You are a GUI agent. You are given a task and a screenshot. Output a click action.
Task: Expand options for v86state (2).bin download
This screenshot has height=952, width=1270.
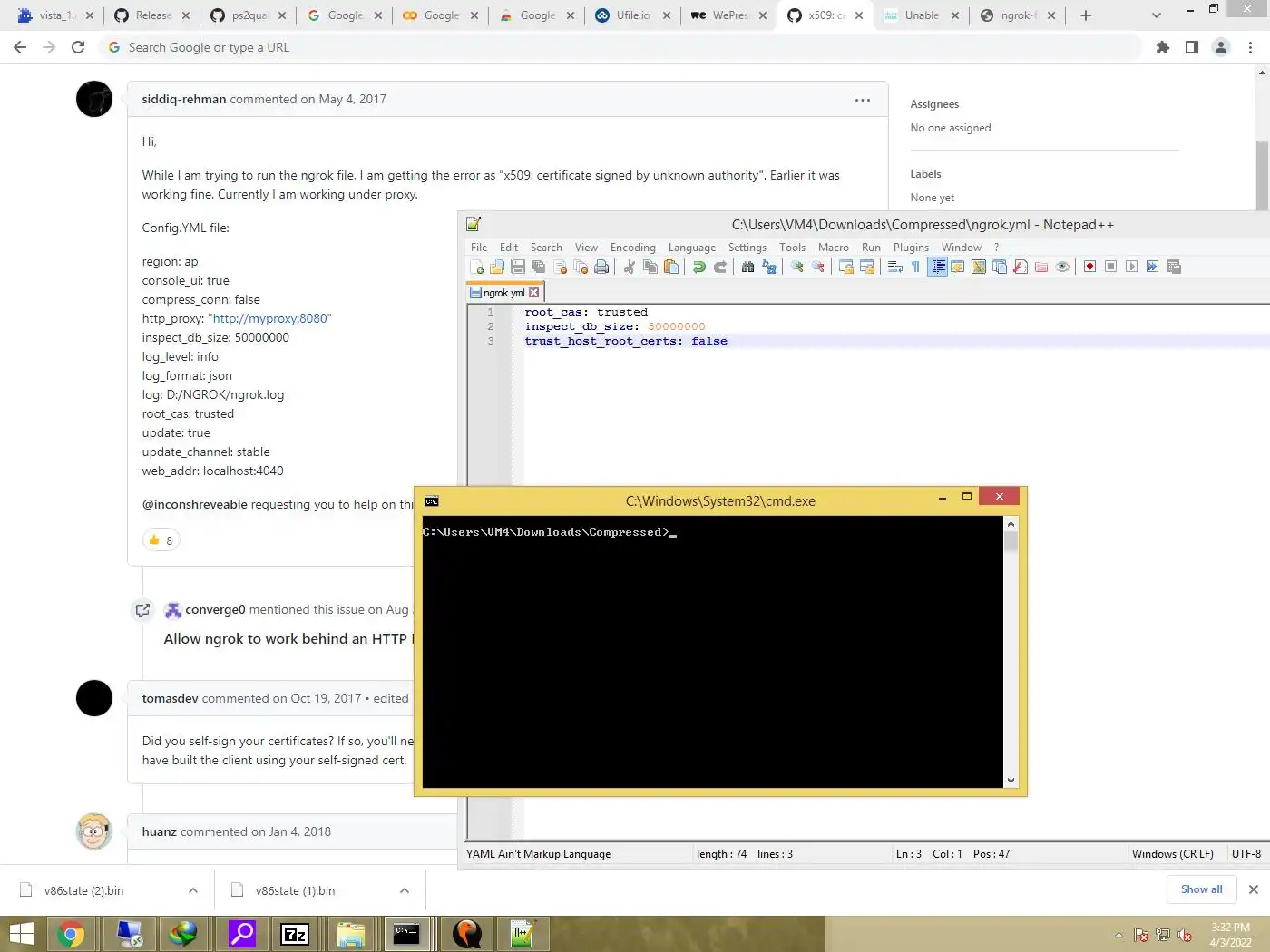[193, 891]
